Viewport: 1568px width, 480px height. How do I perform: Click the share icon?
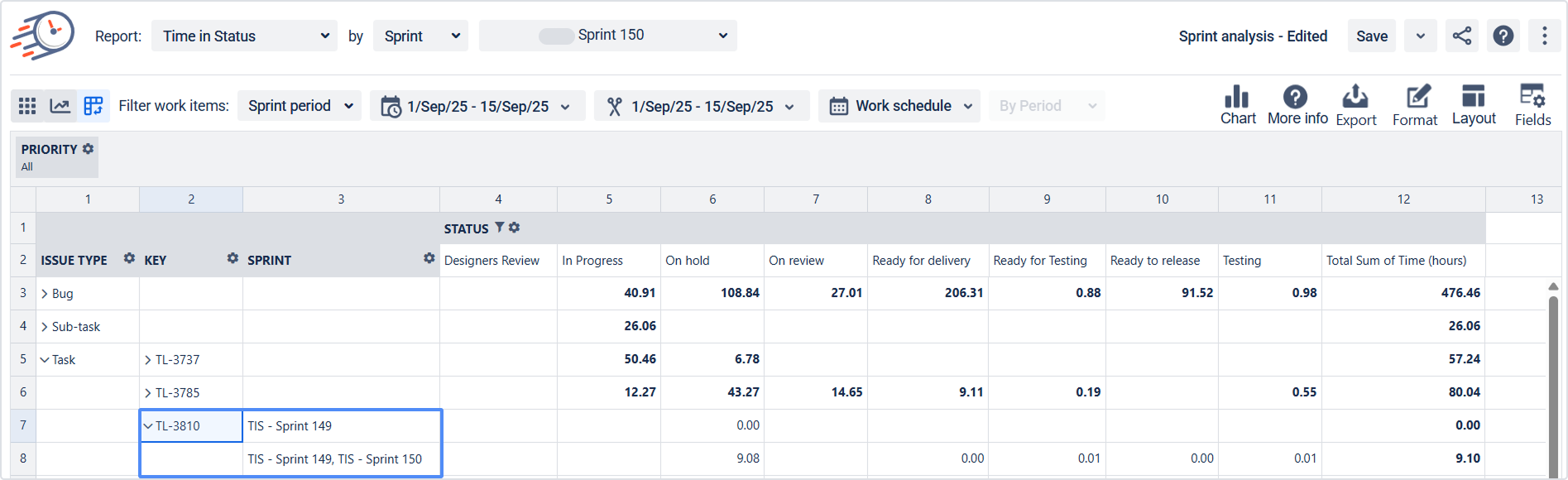[x=1462, y=36]
